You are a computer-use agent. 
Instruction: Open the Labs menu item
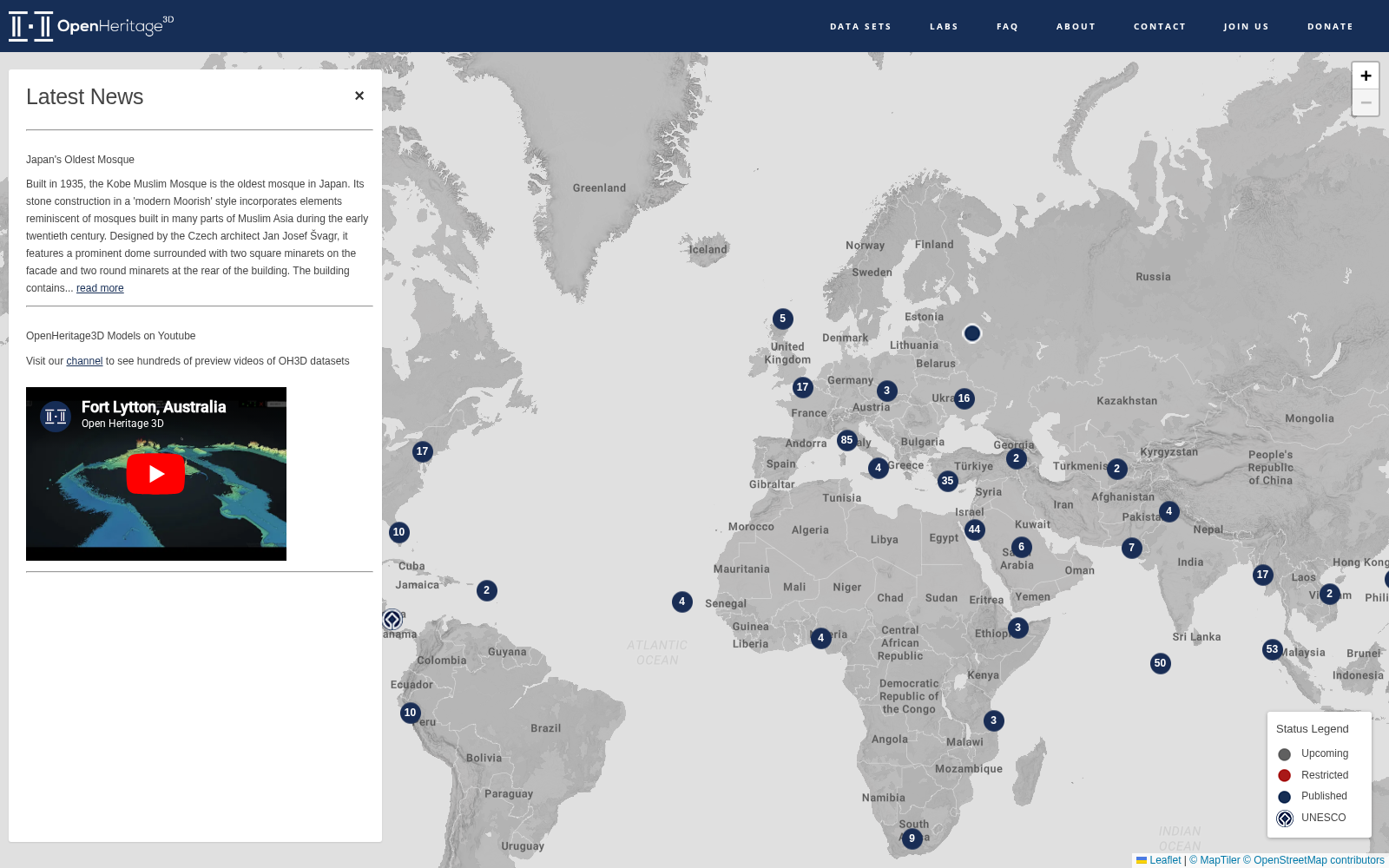944,26
